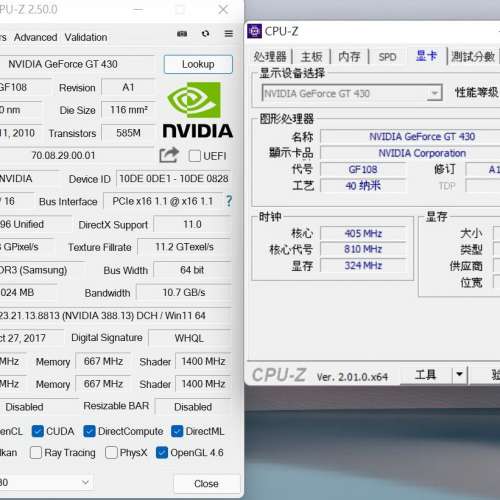Click the BIOS version 70.08.29.00.01 field
Viewport: 500px width, 500px height.
tap(77, 155)
